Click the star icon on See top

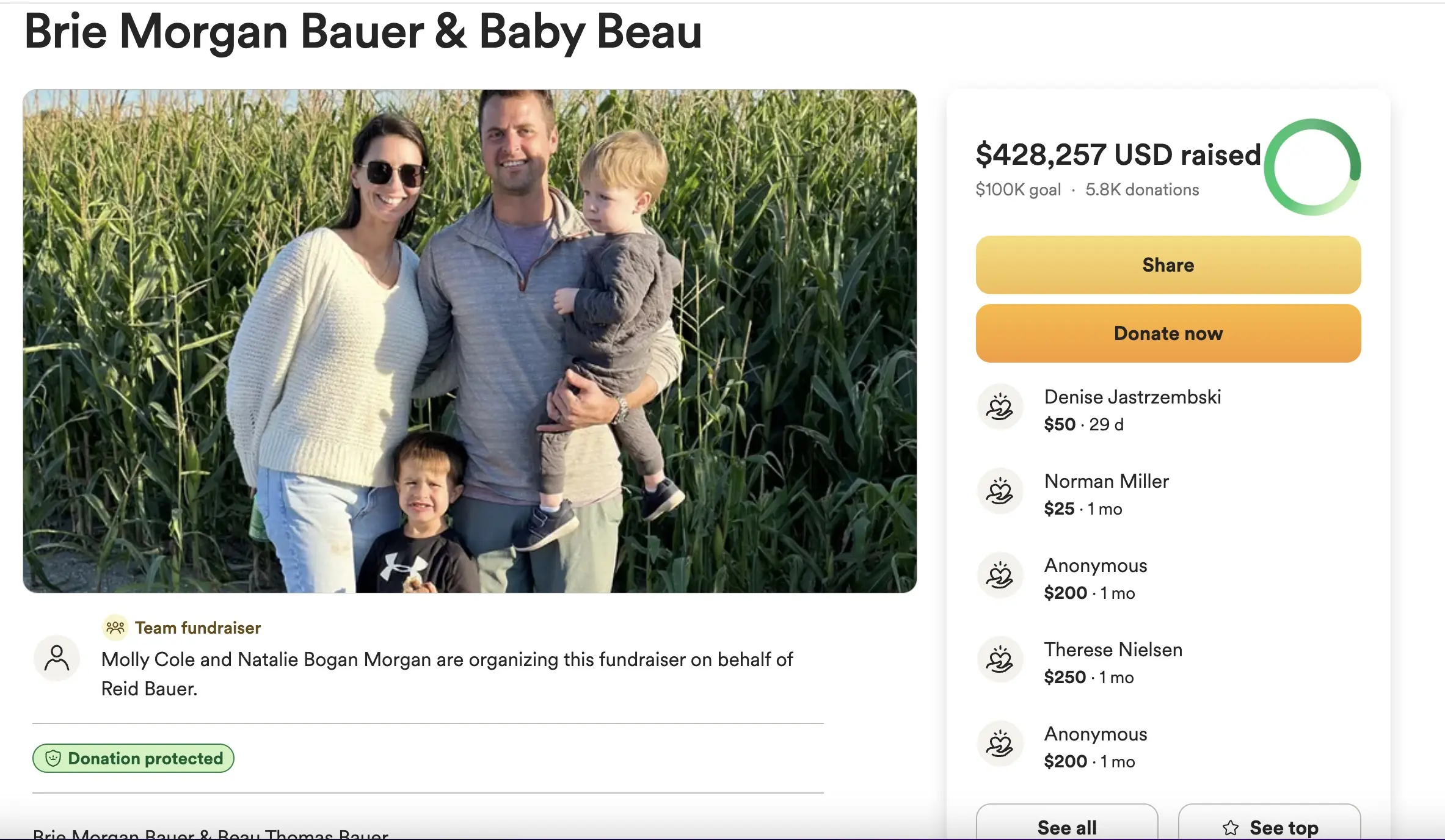[1231, 827]
